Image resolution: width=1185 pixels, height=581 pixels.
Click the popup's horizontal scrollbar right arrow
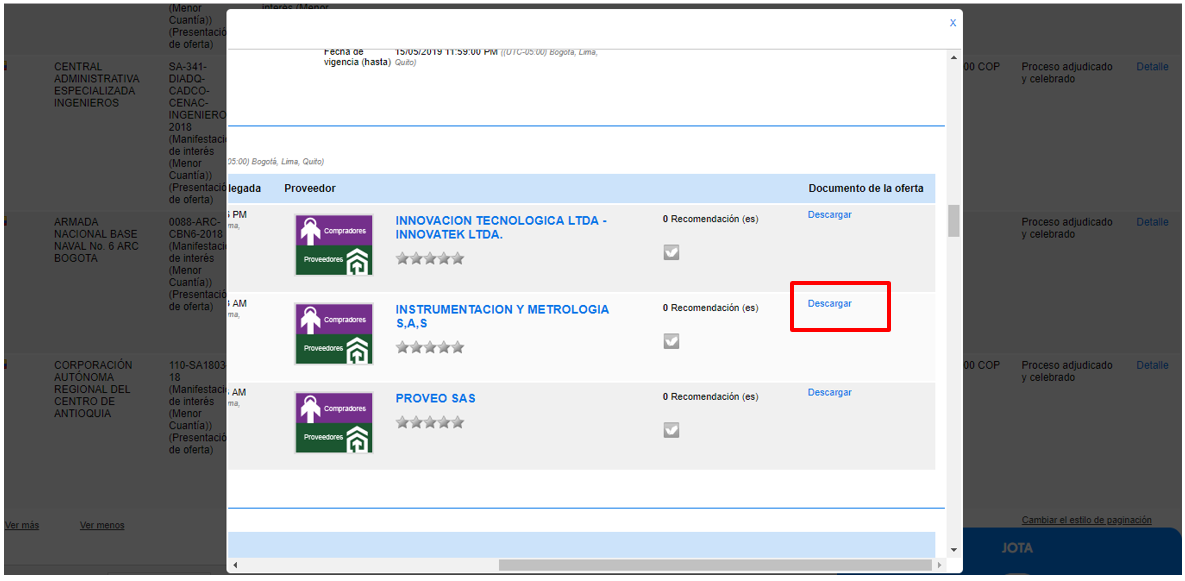[939, 565]
